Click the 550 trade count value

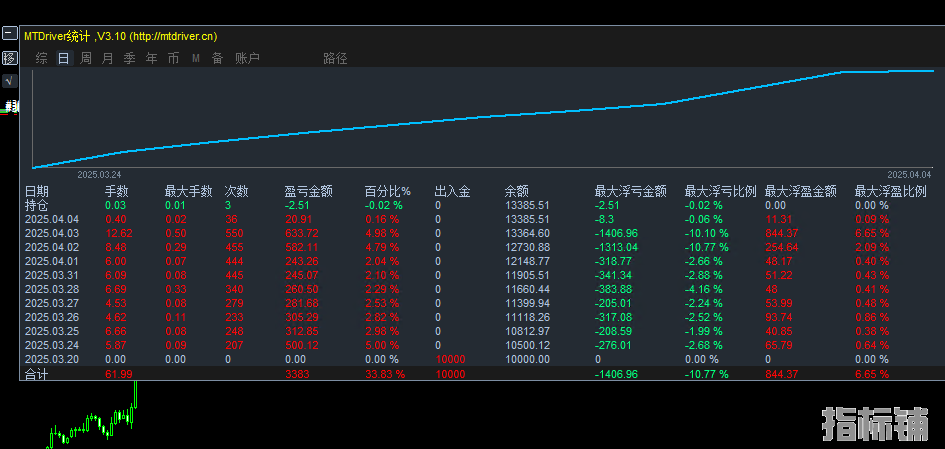(x=234, y=233)
